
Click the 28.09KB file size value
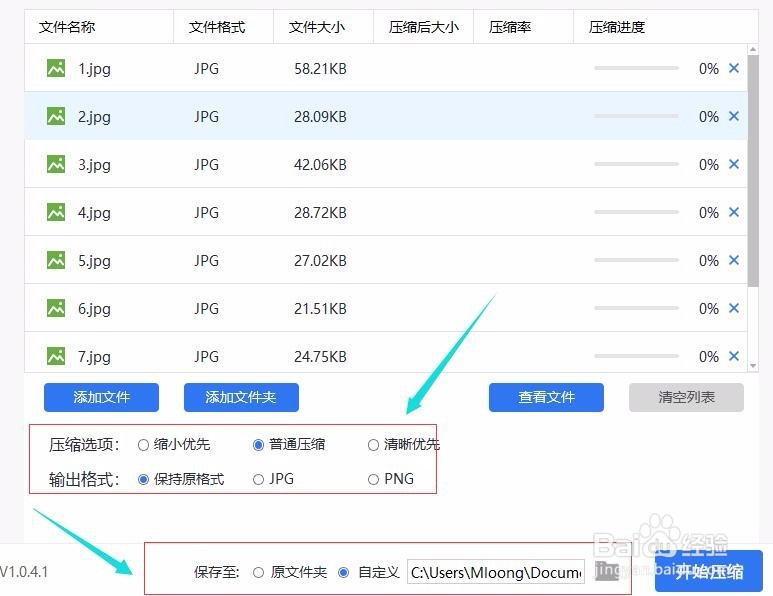pyautogui.click(x=320, y=117)
